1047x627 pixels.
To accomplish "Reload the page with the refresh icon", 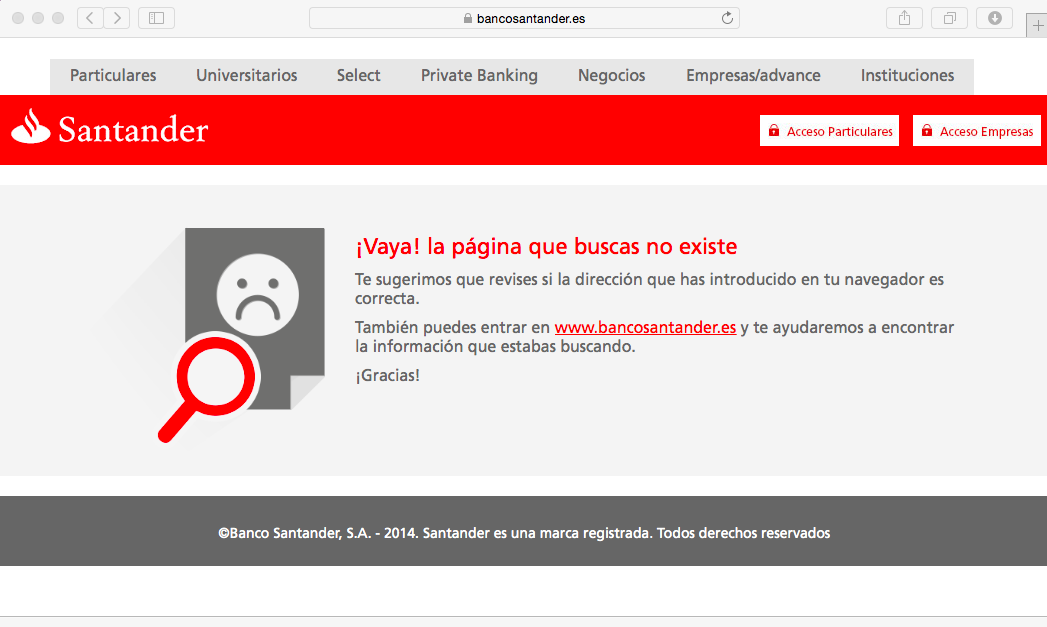I will pos(727,18).
